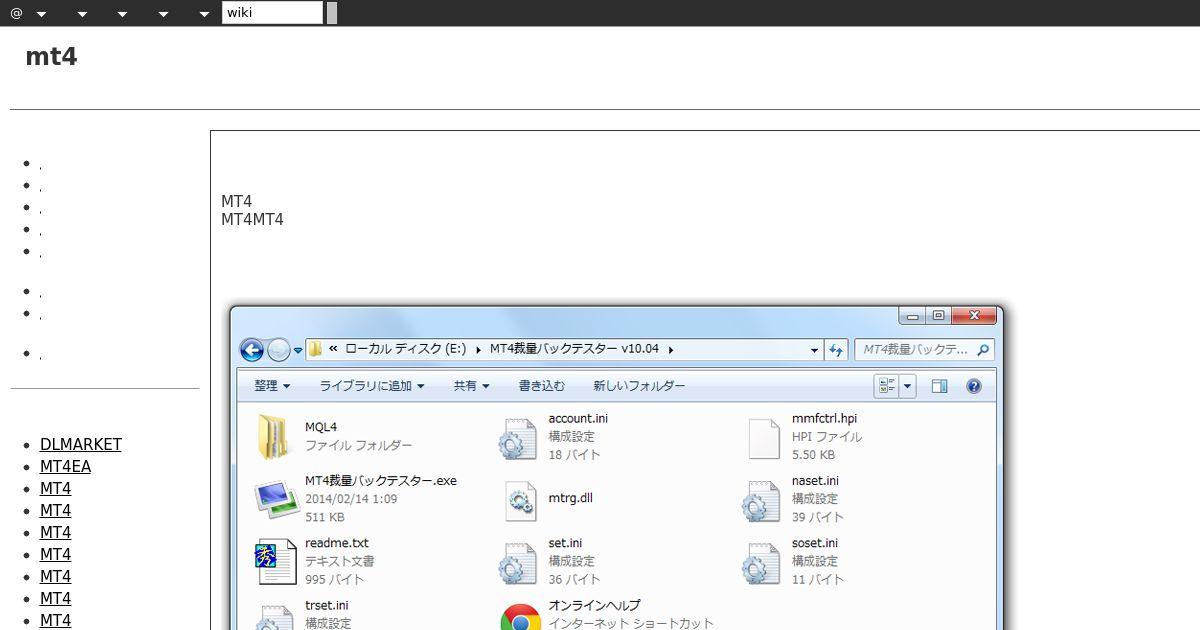The image size is (1200, 630).
Task: Click the button beside wiki search box
Action: (332, 13)
